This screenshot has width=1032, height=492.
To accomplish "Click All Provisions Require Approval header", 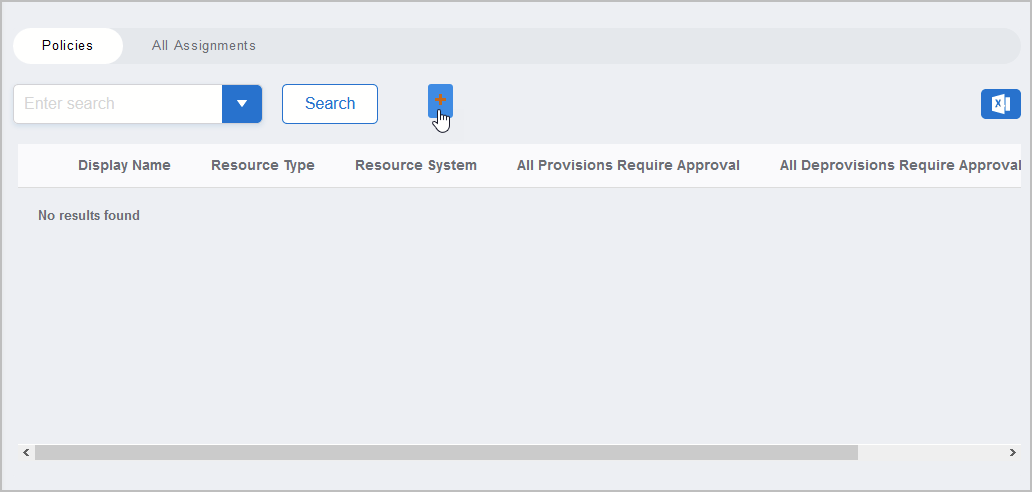I will point(628,166).
